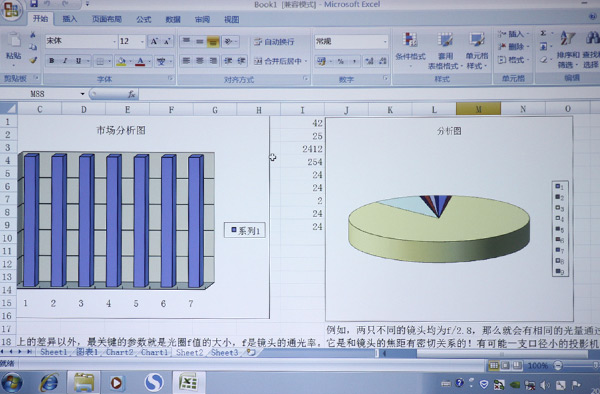Open Internet Explorer from the taskbar
This screenshot has height=394, width=600.
(x=49, y=382)
